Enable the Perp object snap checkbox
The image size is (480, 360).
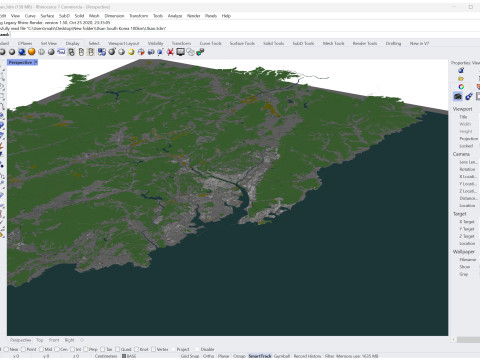85,349
